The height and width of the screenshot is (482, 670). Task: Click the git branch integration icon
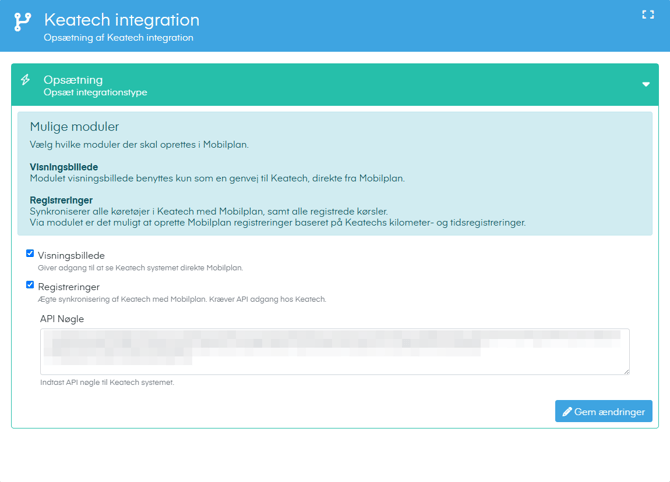point(22,22)
